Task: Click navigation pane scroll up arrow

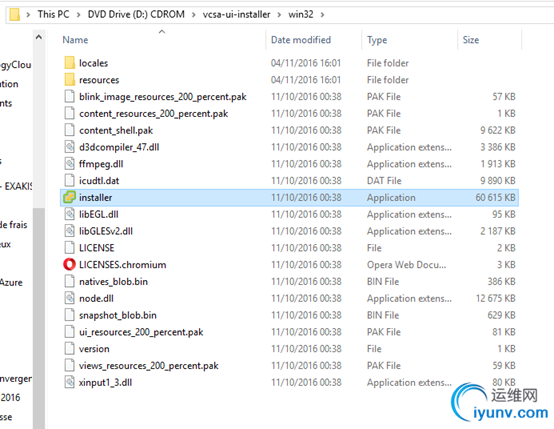Action: coord(39,37)
